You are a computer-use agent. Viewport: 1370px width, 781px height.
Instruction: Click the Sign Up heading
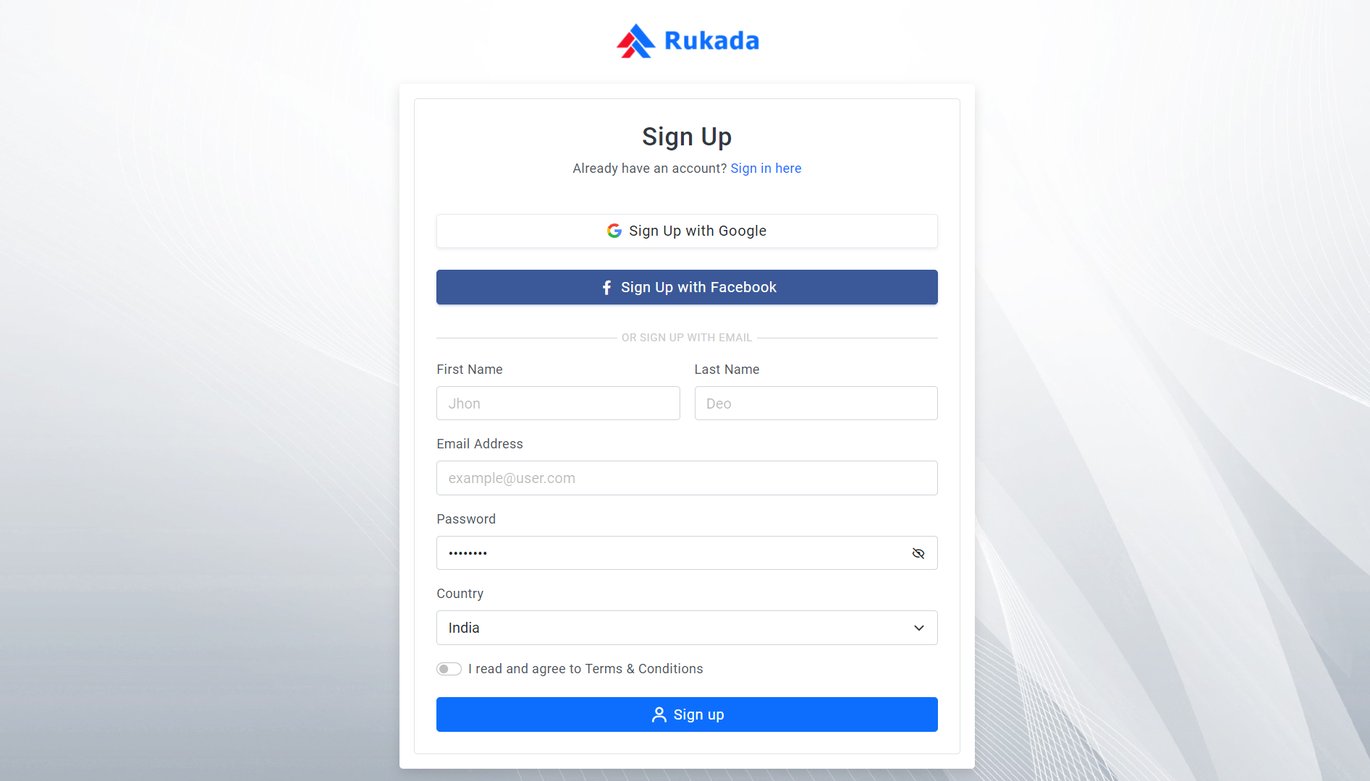coord(687,136)
